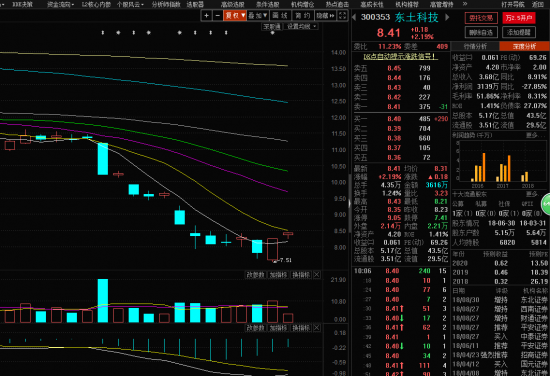Click the 隐藏 hide panel arrow button

pos(326,15)
